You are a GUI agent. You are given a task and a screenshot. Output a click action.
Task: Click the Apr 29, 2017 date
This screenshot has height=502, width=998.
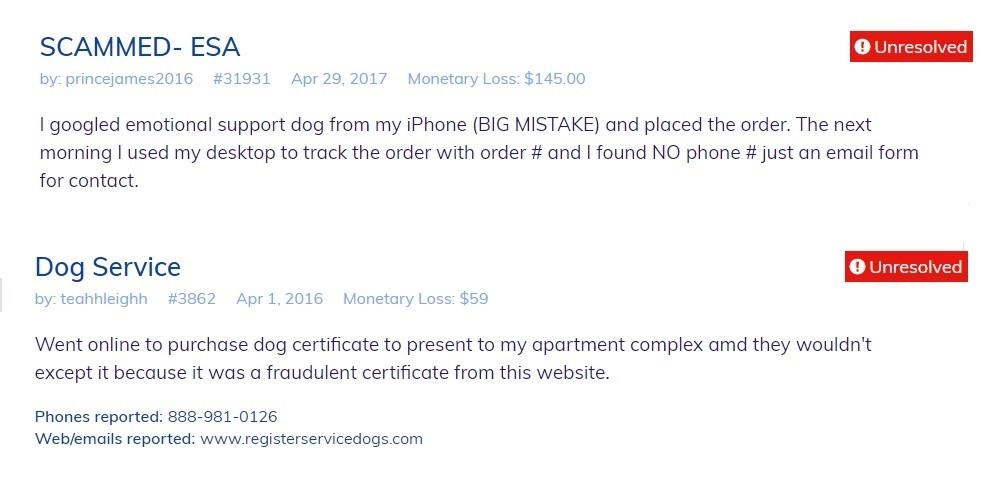339,79
